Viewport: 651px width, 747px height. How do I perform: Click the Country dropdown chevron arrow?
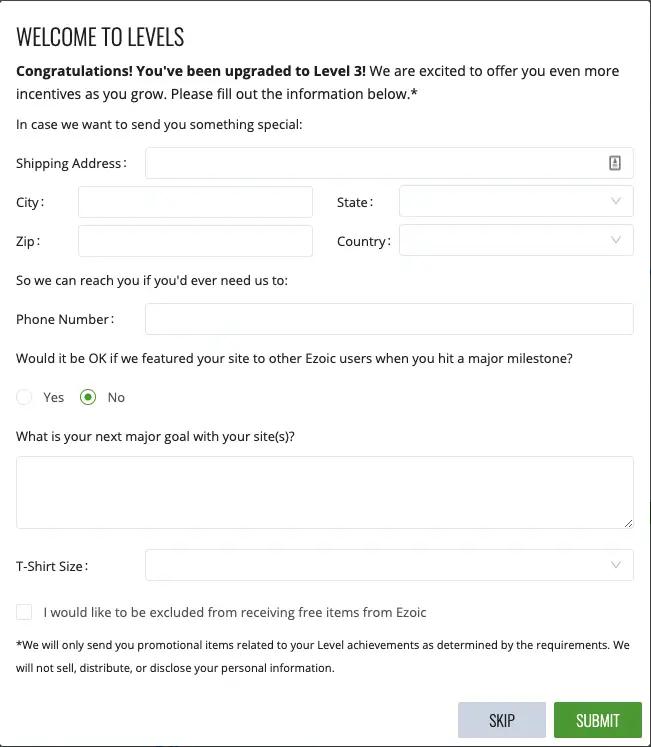615,240
